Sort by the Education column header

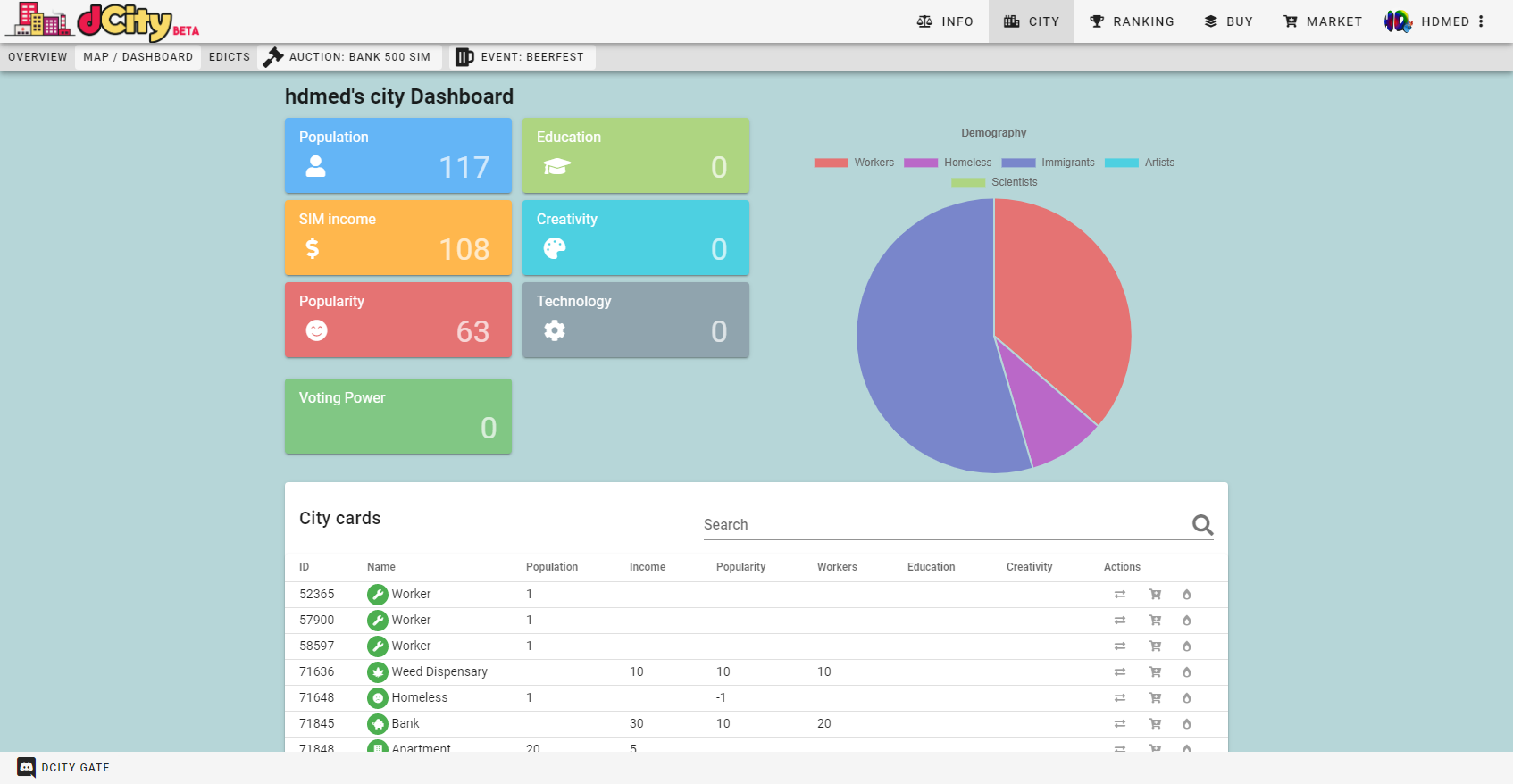coord(932,567)
